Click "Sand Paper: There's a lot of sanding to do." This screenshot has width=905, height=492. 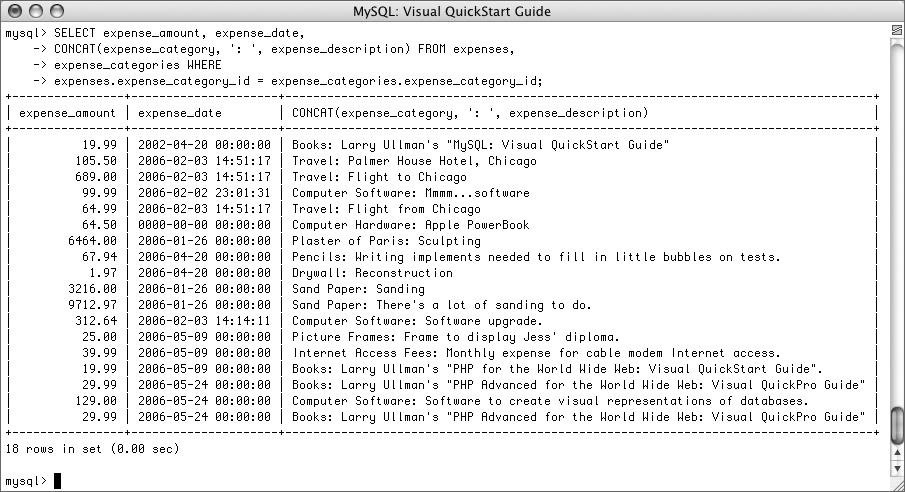click(442, 305)
